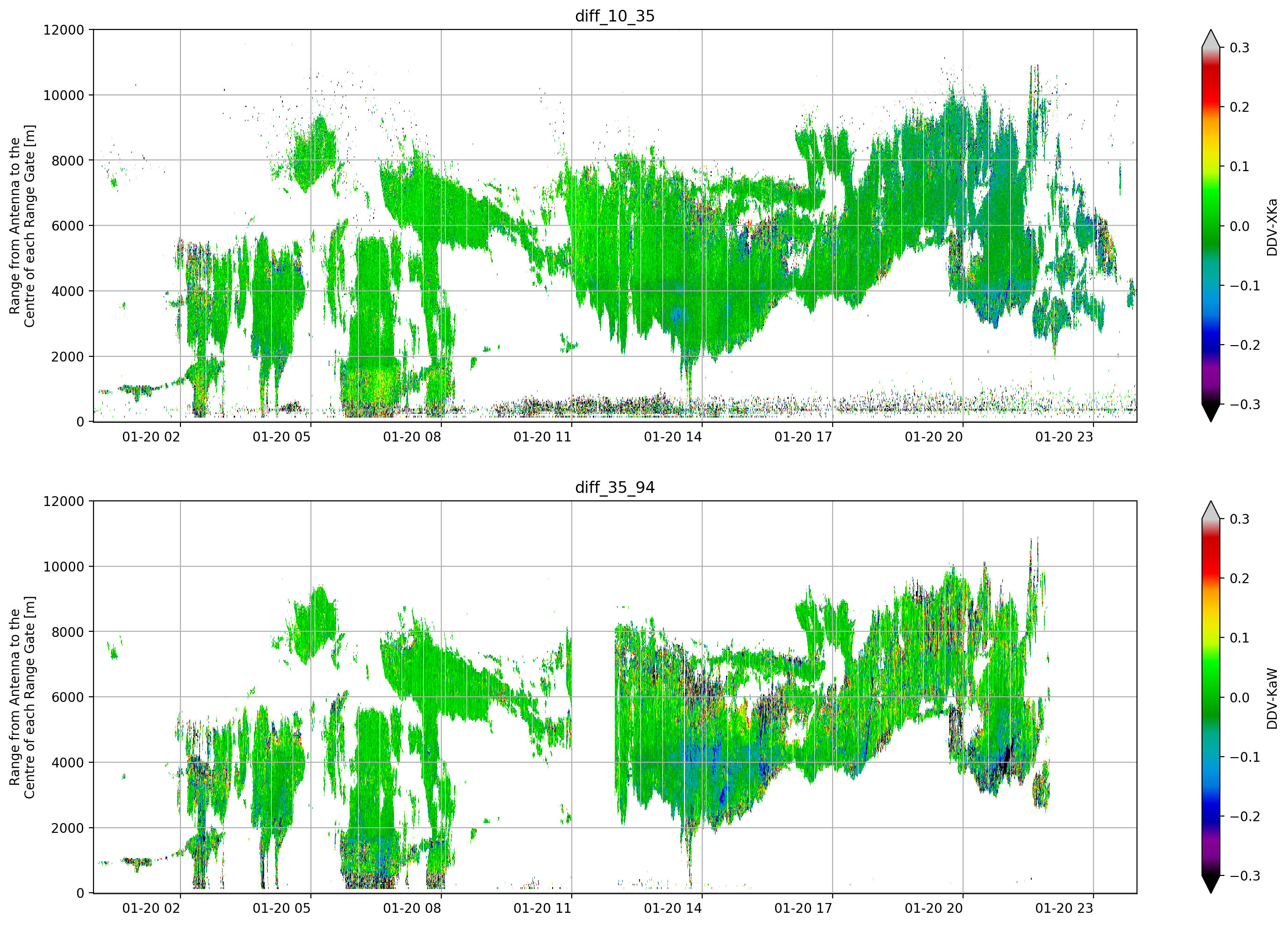
Task: Click the 12000 tick on diff_10_35 y-axis
Action: tap(64, 30)
